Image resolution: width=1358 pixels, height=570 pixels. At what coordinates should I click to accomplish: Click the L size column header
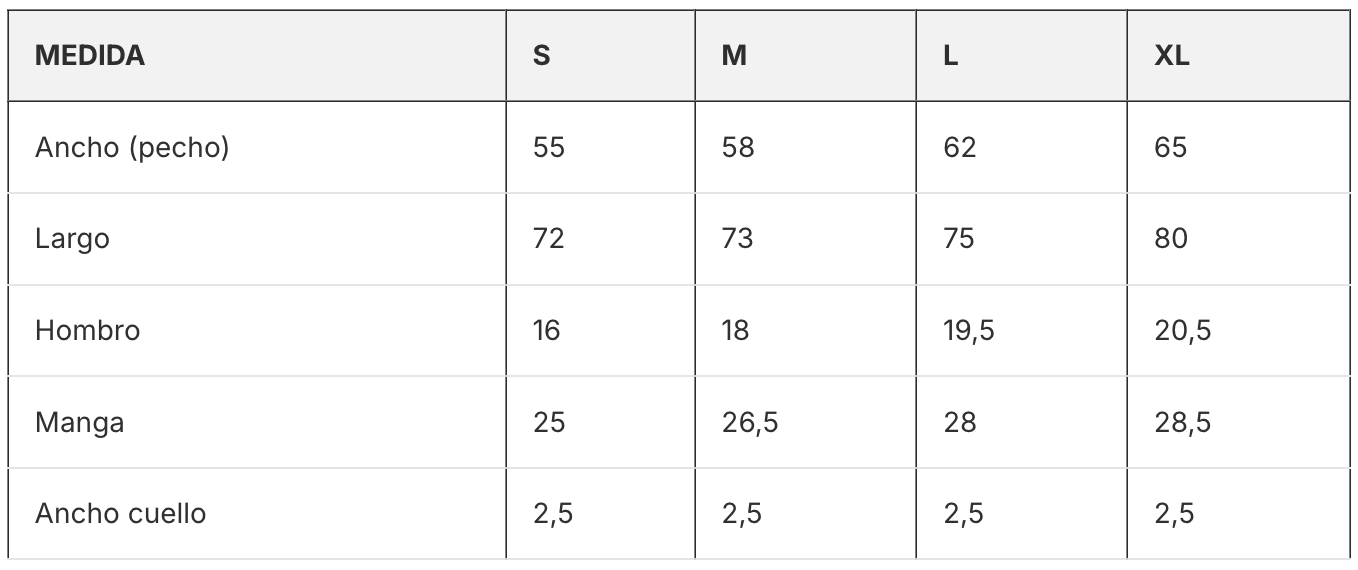pos(950,56)
